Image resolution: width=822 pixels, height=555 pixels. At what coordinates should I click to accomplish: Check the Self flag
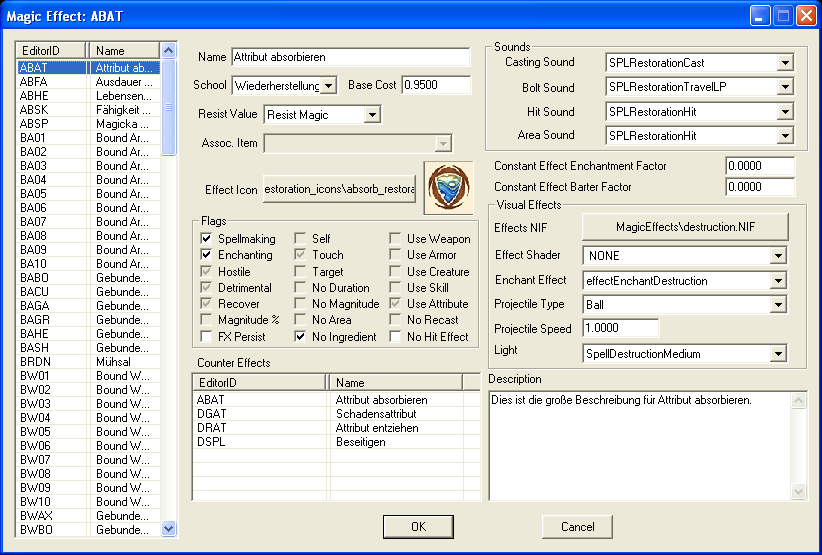[x=300, y=239]
